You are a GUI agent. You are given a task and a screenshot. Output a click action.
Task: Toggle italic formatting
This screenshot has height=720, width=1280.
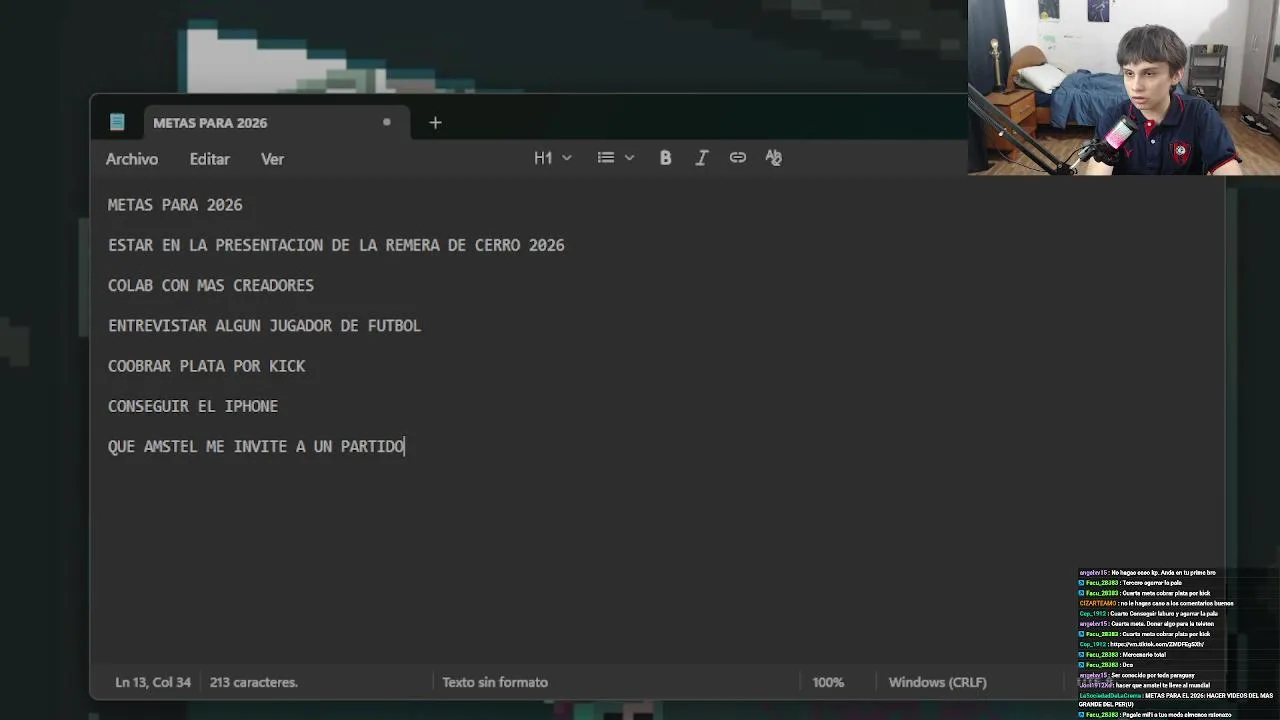tap(701, 158)
